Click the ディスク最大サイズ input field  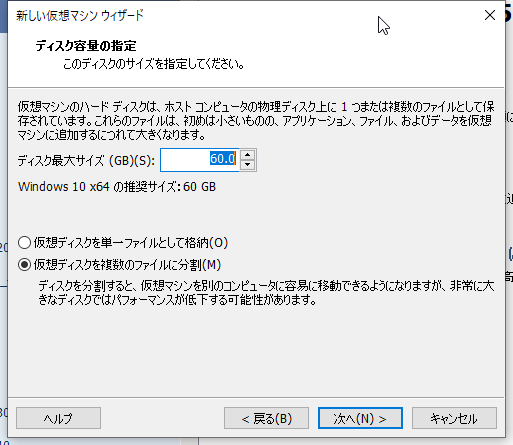click(x=199, y=160)
